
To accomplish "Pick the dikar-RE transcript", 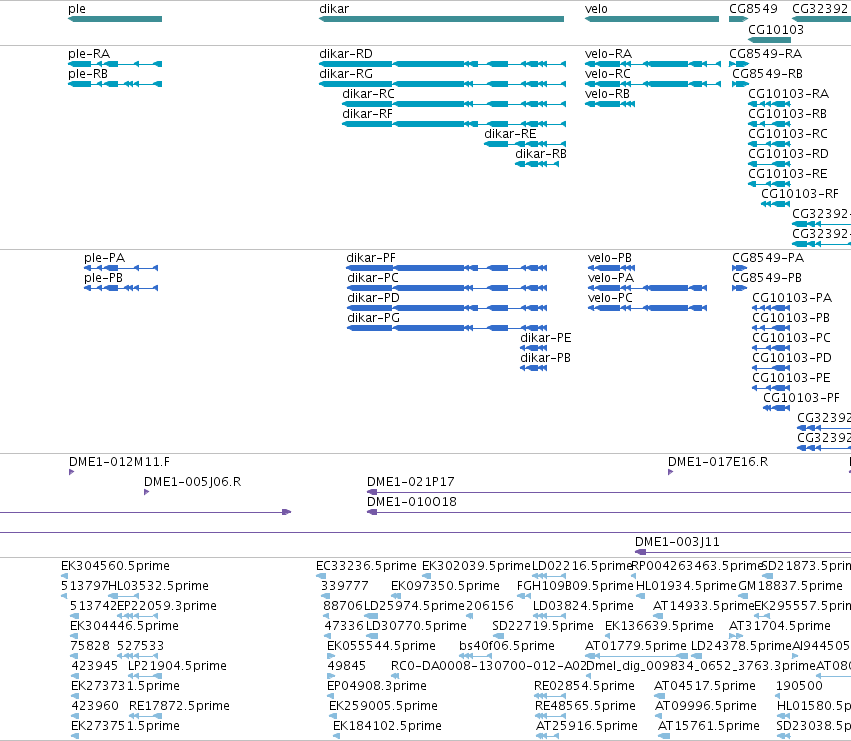I will click(525, 144).
